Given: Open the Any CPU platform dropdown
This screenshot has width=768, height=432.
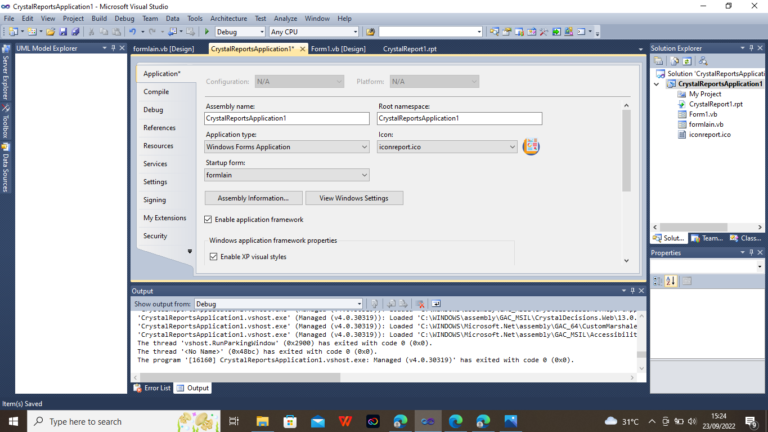Looking at the screenshot, I should pyautogui.click(x=314, y=32).
